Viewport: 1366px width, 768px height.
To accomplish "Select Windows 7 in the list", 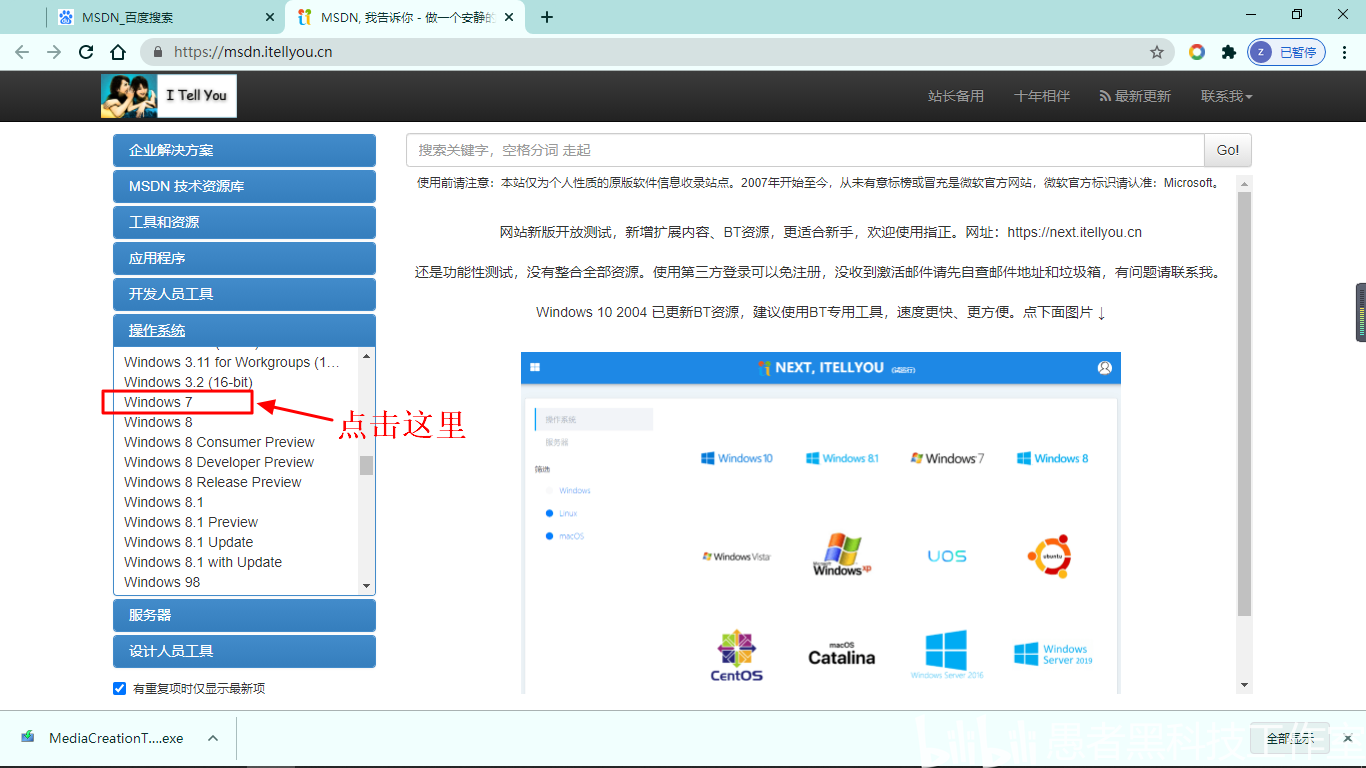I will click(x=158, y=402).
